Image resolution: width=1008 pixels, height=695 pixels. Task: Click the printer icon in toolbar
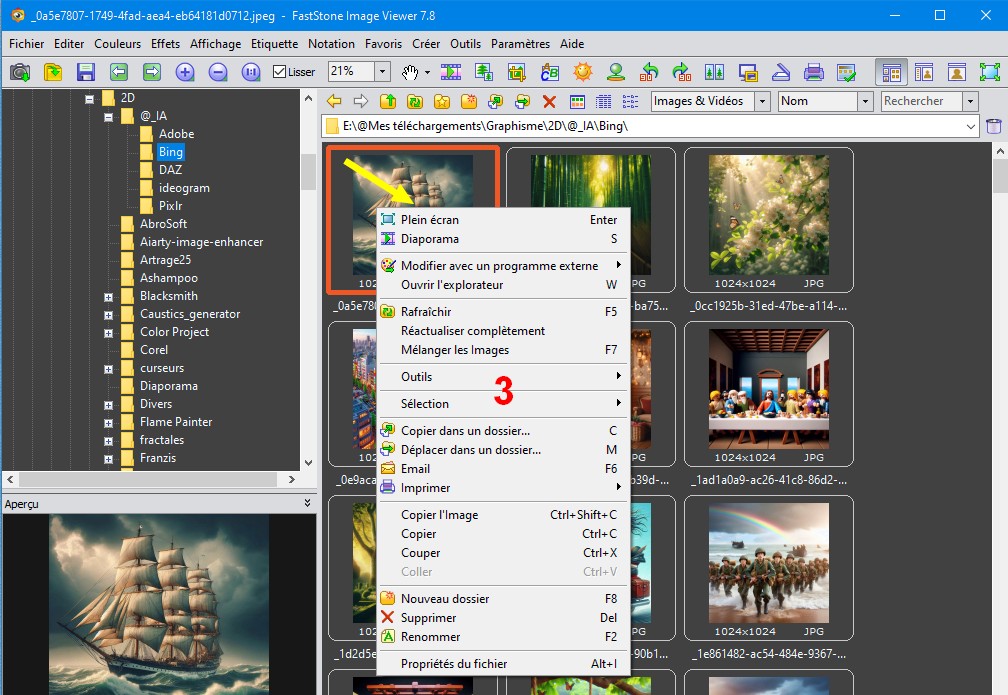pos(814,71)
